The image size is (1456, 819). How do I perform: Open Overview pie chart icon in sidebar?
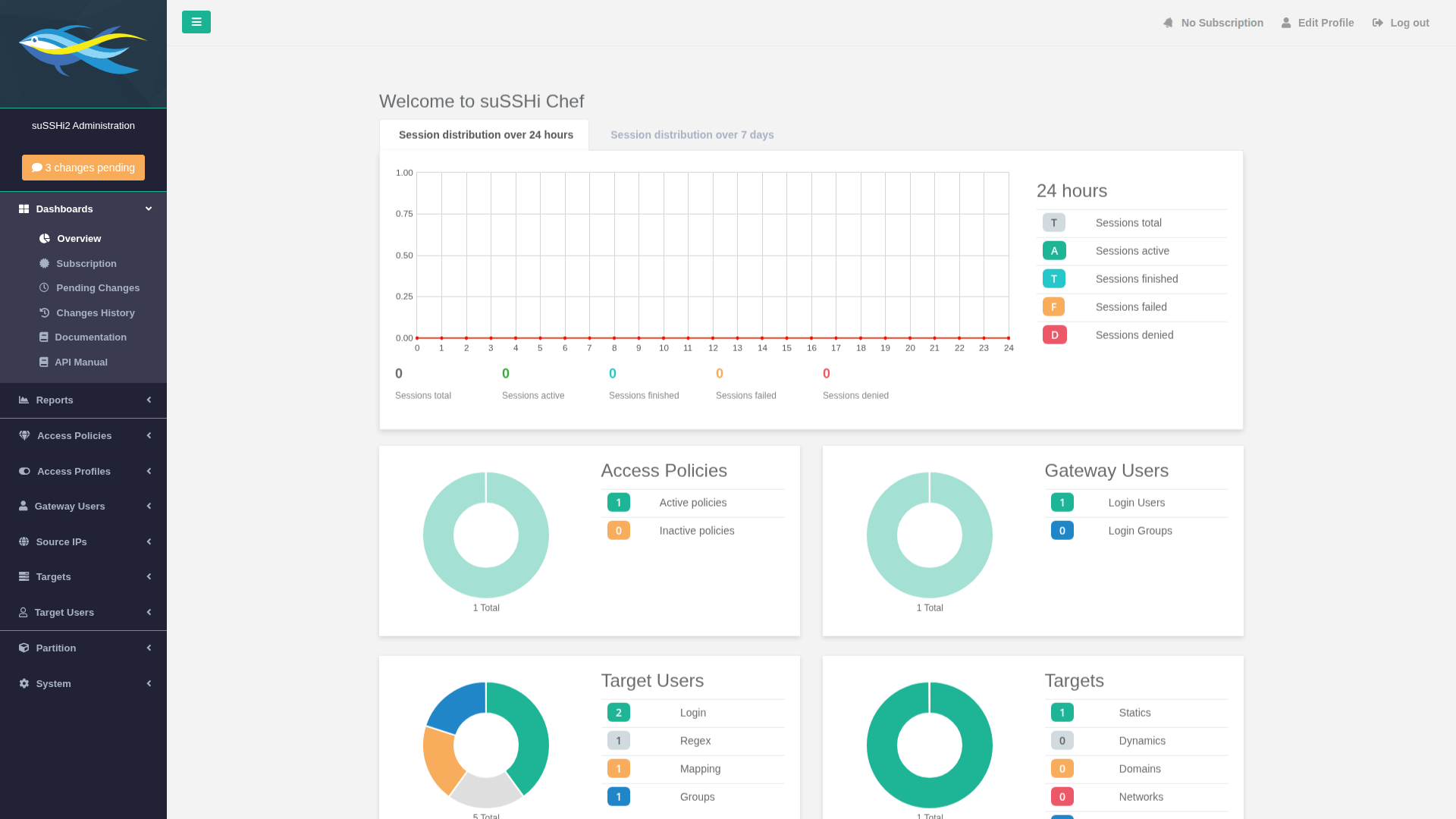tap(45, 238)
